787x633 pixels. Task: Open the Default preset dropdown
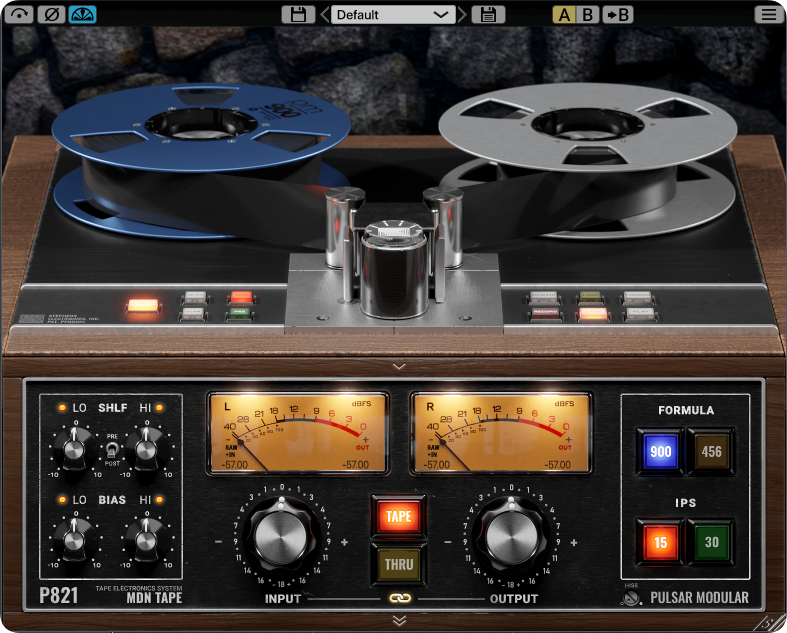pos(393,15)
